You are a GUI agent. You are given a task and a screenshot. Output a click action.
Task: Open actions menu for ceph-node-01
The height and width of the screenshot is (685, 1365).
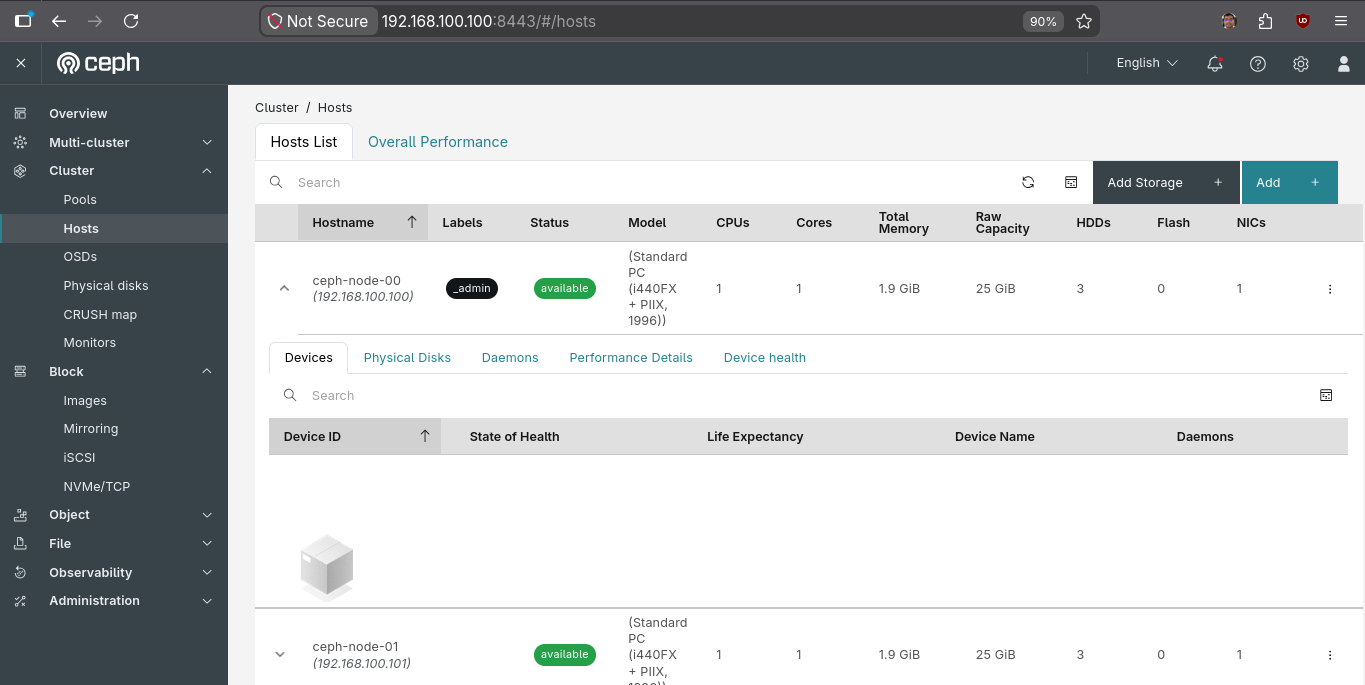pos(1330,655)
